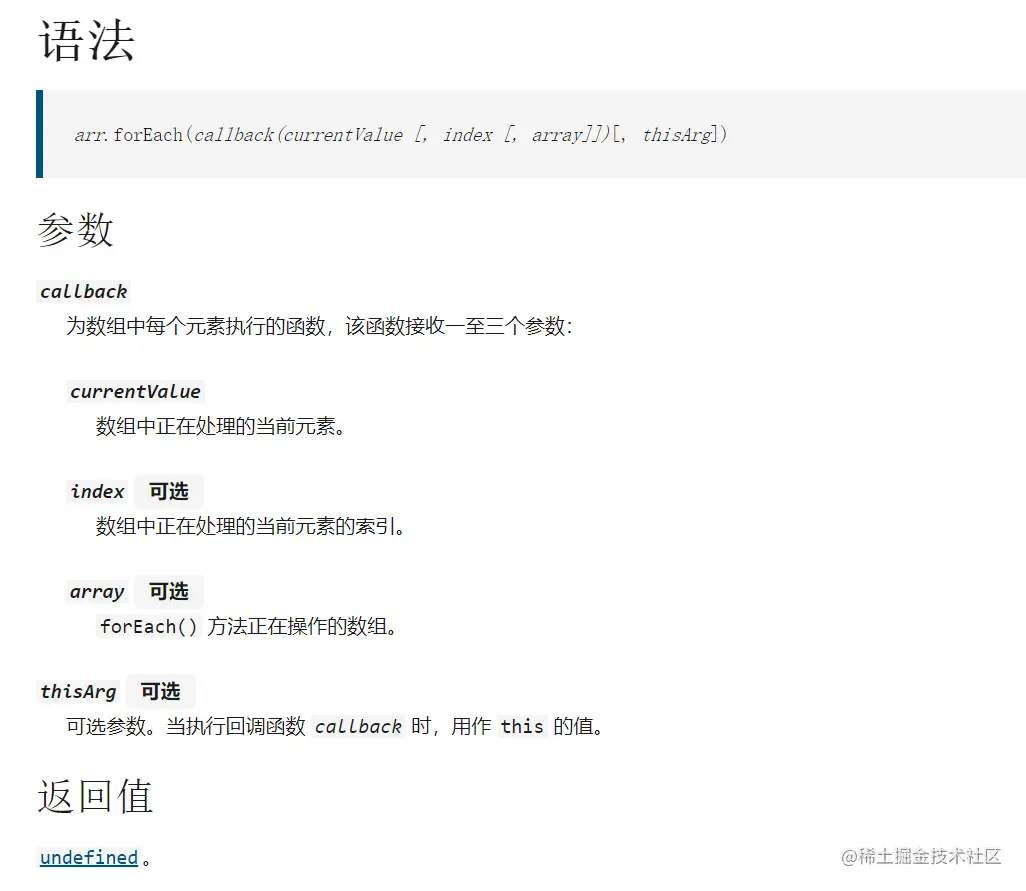Open the undefined link under 返回值

pos(89,858)
